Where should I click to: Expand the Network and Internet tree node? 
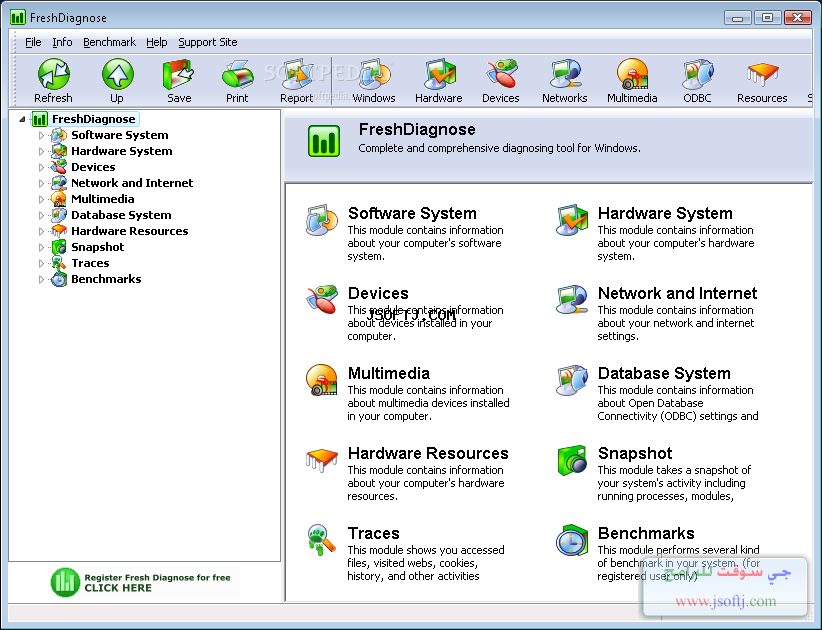click(41, 183)
